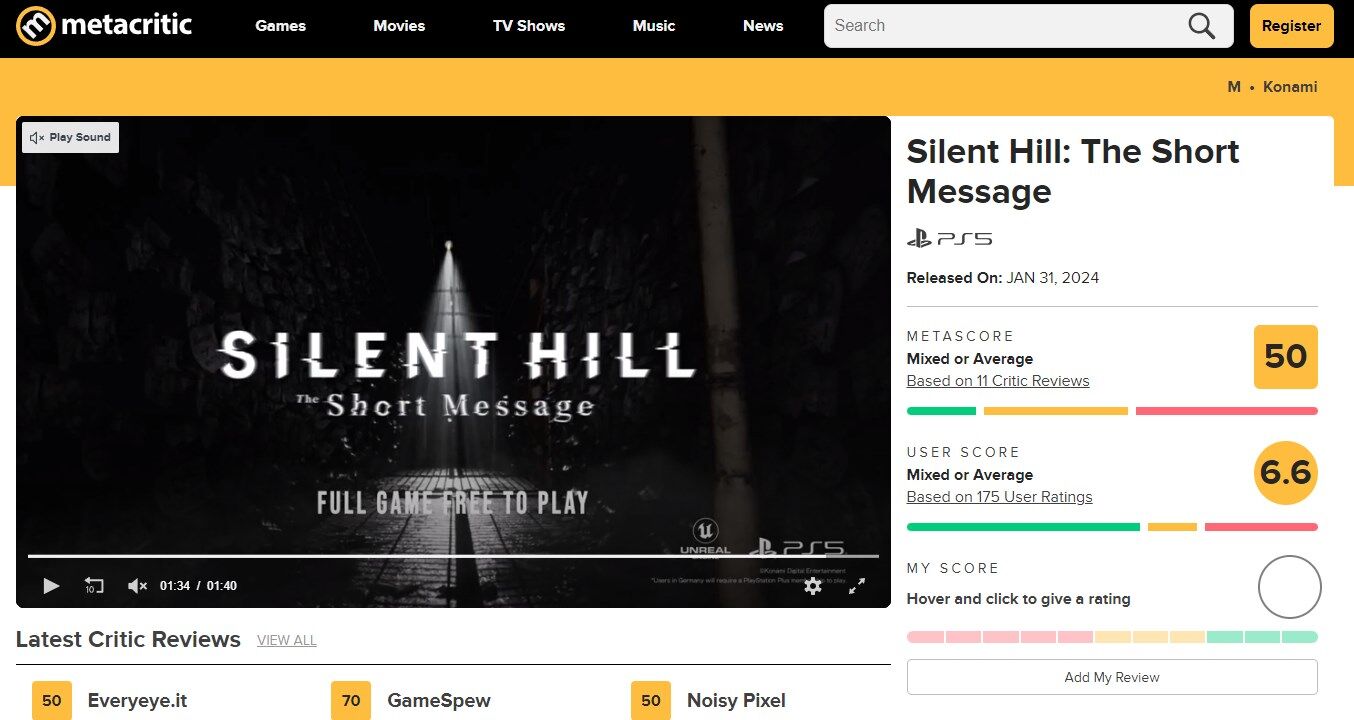Click the Play Sound button
The width and height of the screenshot is (1354, 720).
pyautogui.click(x=70, y=137)
